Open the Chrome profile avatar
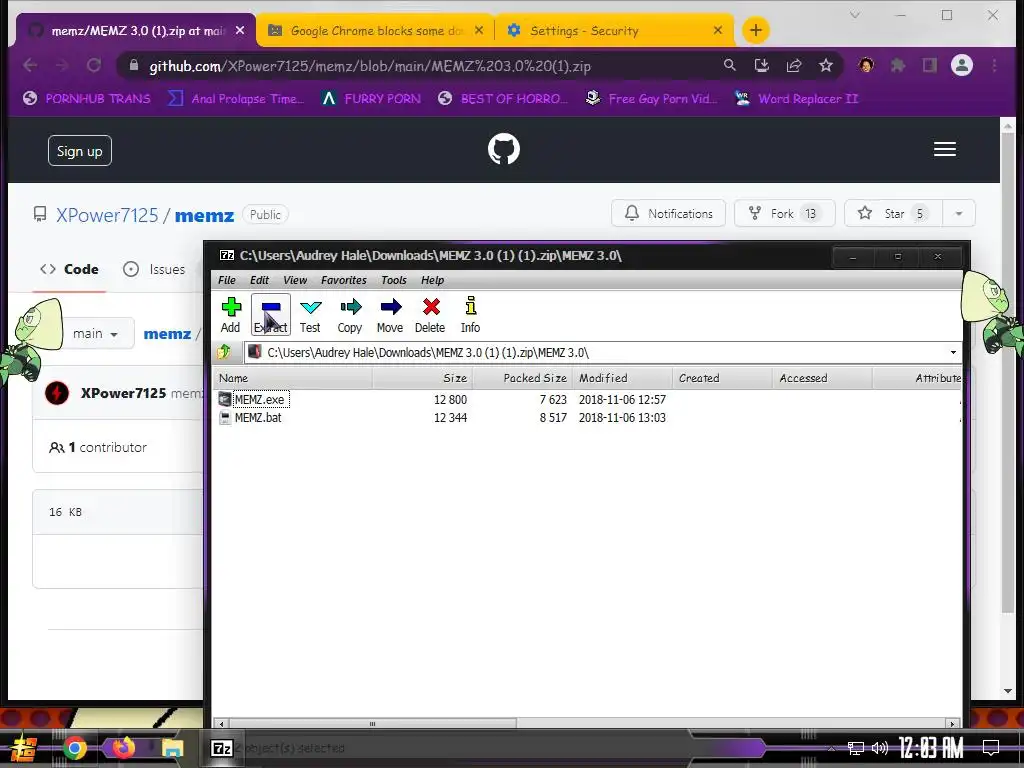This screenshot has width=1024, height=768. tap(961, 65)
